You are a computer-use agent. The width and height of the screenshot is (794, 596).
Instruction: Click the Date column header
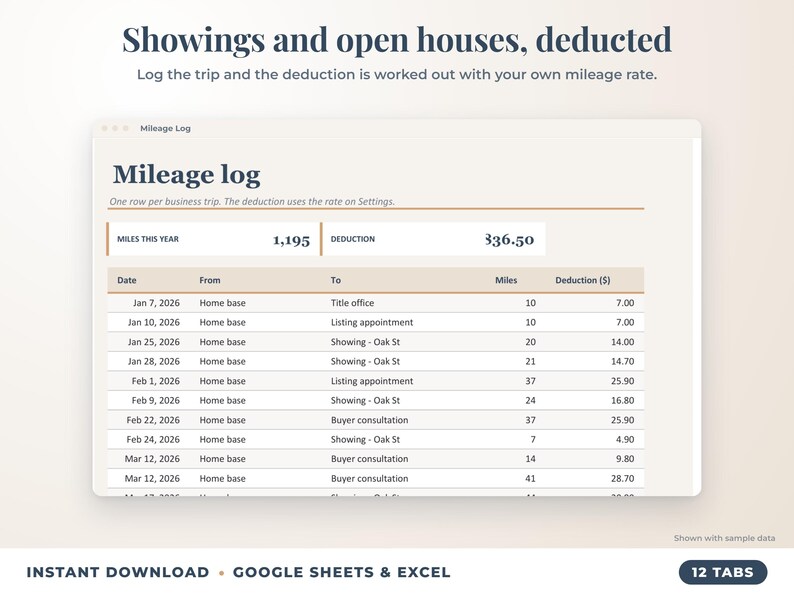click(127, 280)
